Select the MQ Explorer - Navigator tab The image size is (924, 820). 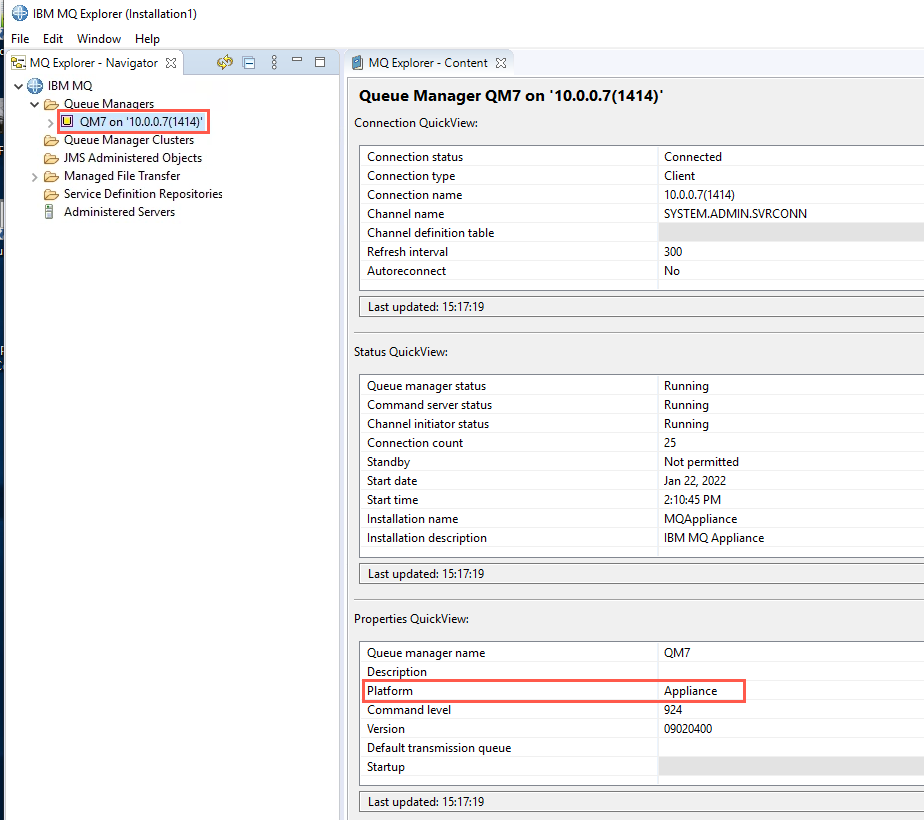[94, 63]
